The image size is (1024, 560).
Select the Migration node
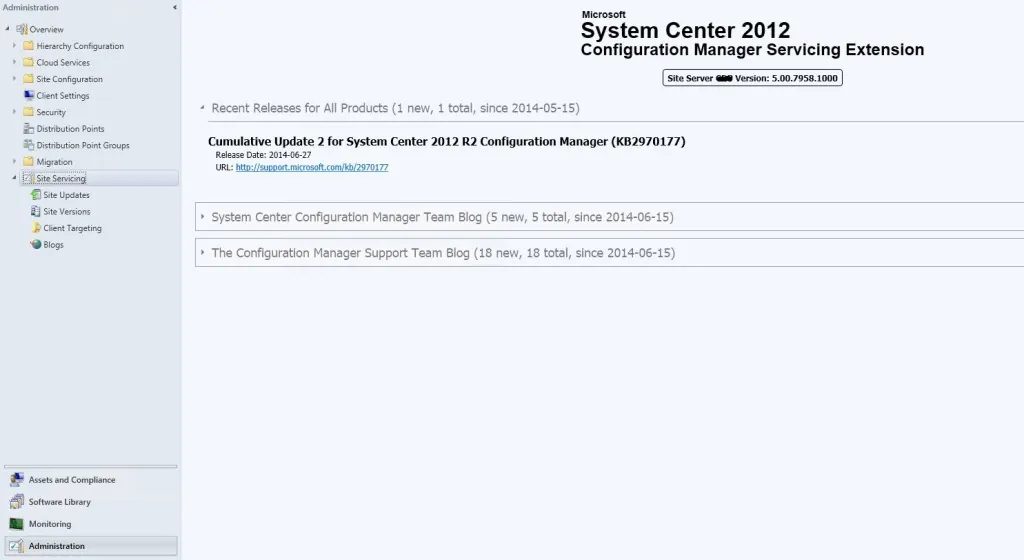click(54, 162)
